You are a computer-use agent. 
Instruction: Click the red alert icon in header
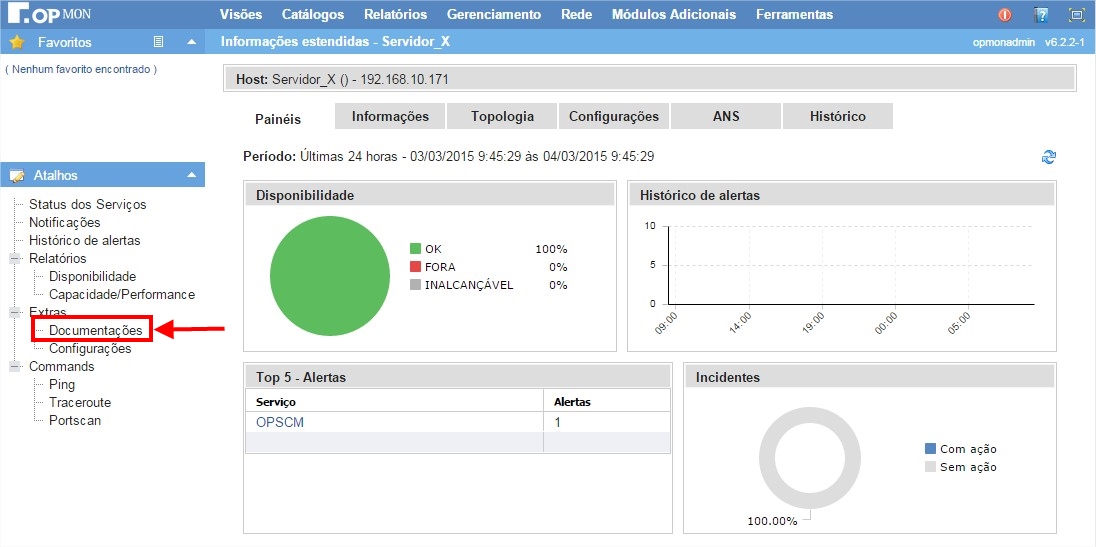click(x=1005, y=15)
